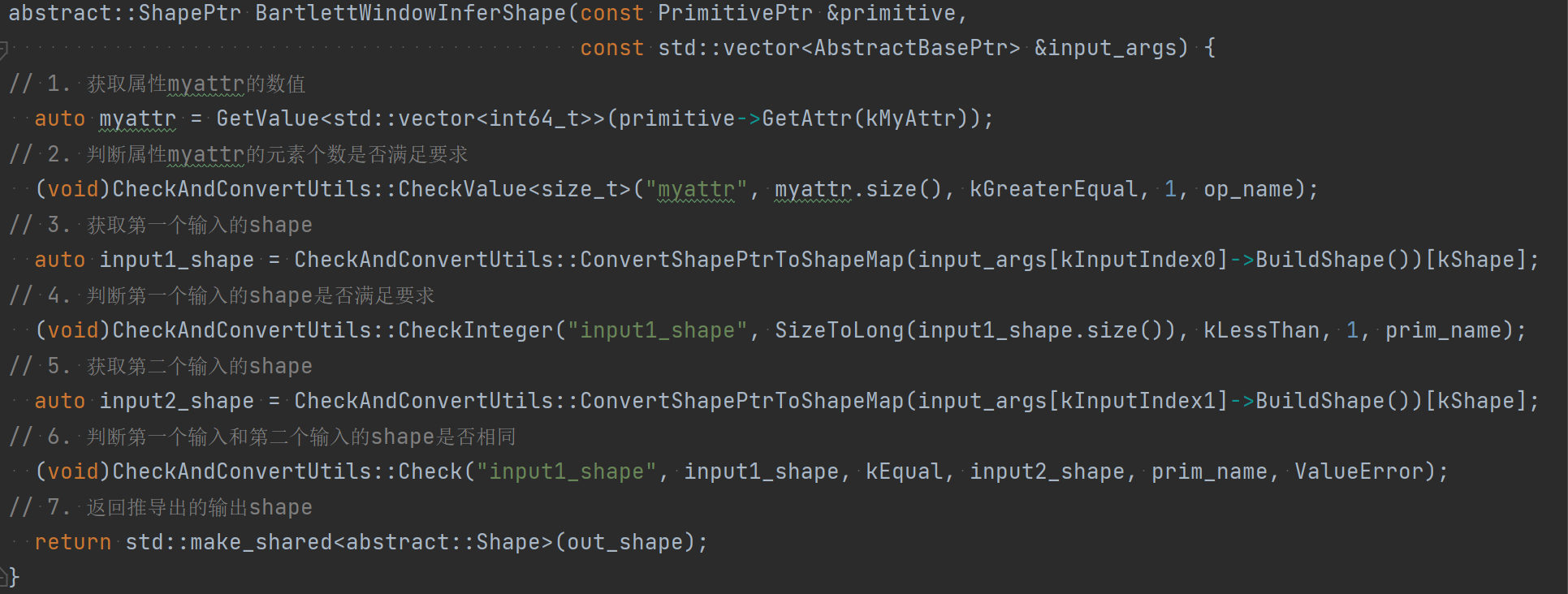Click out_shape in the return statement
The width and height of the screenshot is (1568, 594).
(625, 543)
